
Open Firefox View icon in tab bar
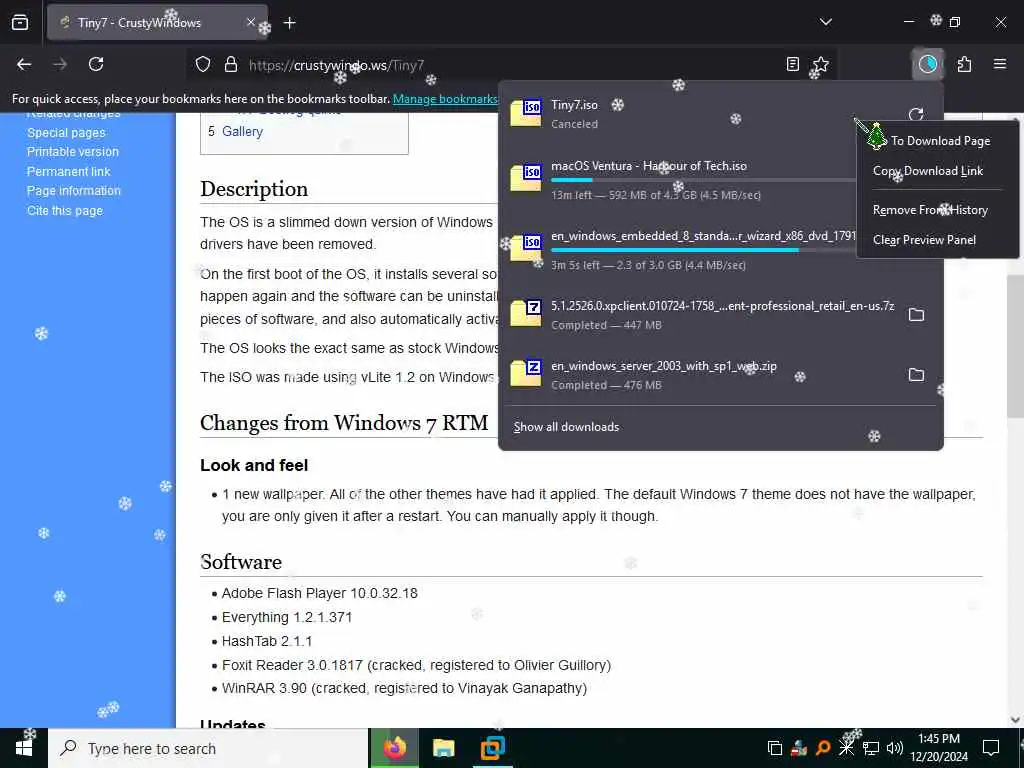click(20, 23)
